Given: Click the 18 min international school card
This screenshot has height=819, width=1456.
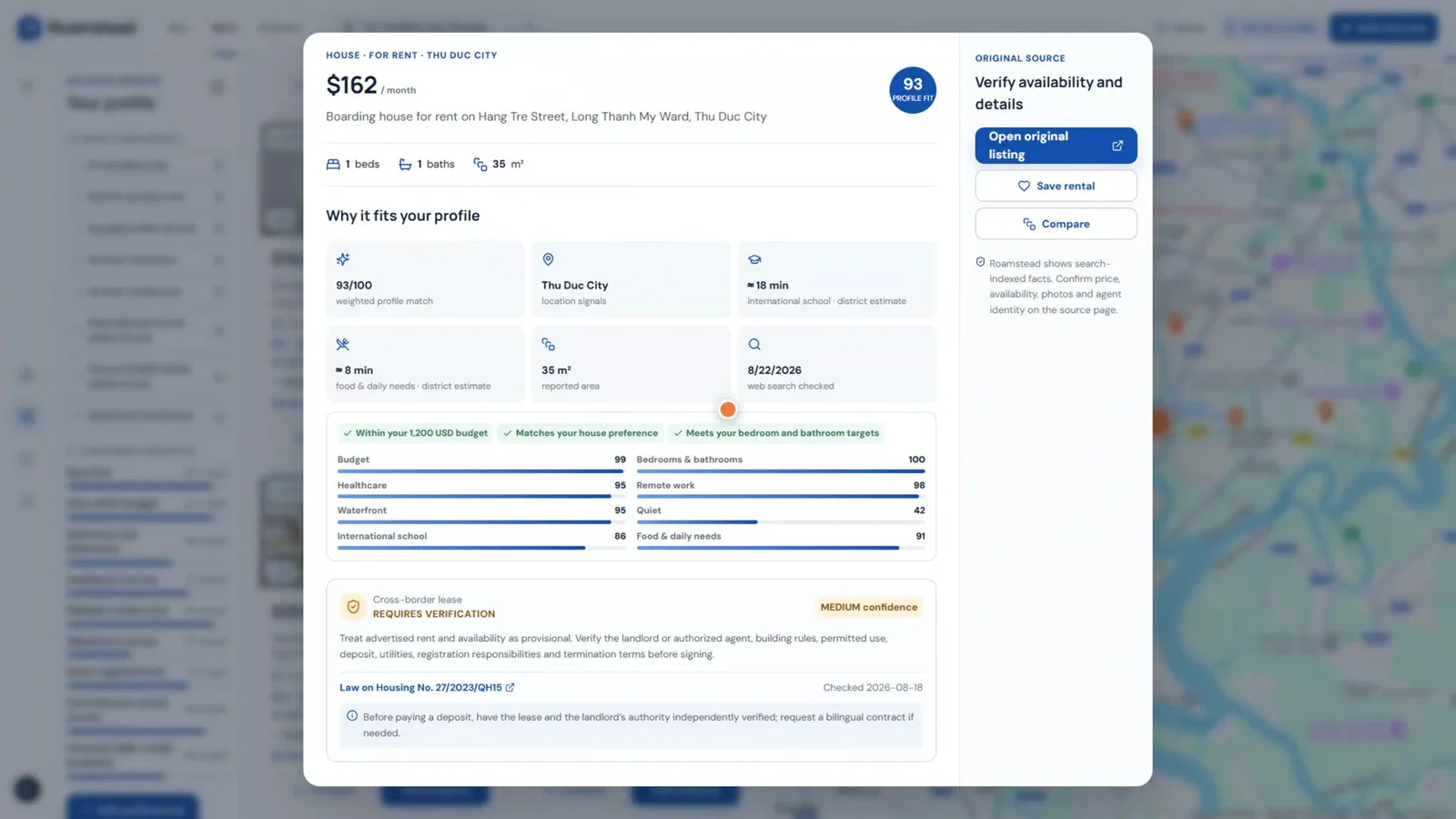Looking at the screenshot, I should [x=837, y=279].
